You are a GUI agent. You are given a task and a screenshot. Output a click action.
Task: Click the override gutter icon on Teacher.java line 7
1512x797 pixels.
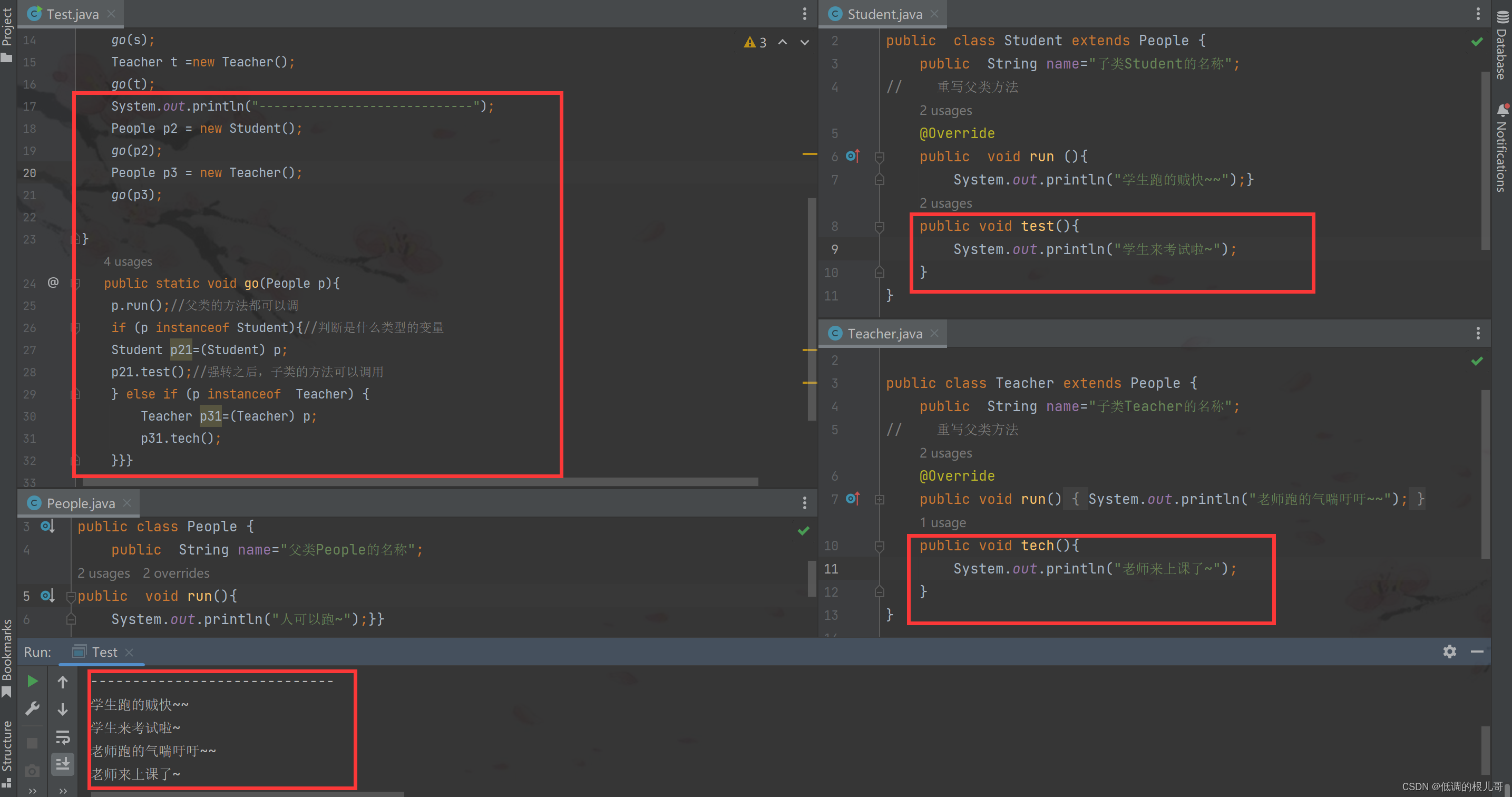tap(853, 499)
